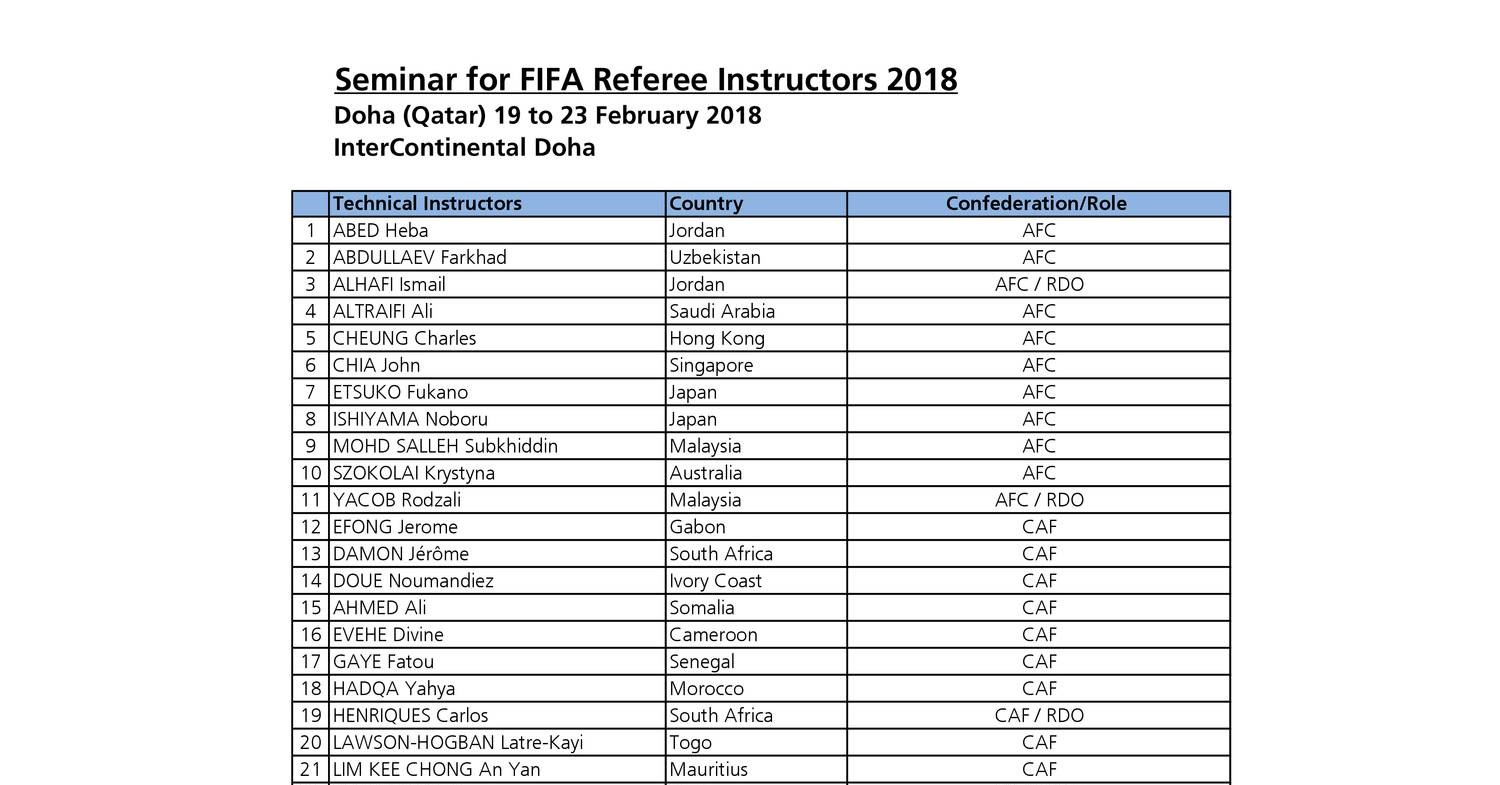
Task: Click the 'Doha (Qatar) 19 to 23 February 2018' subtitle
Action: click(547, 115)
